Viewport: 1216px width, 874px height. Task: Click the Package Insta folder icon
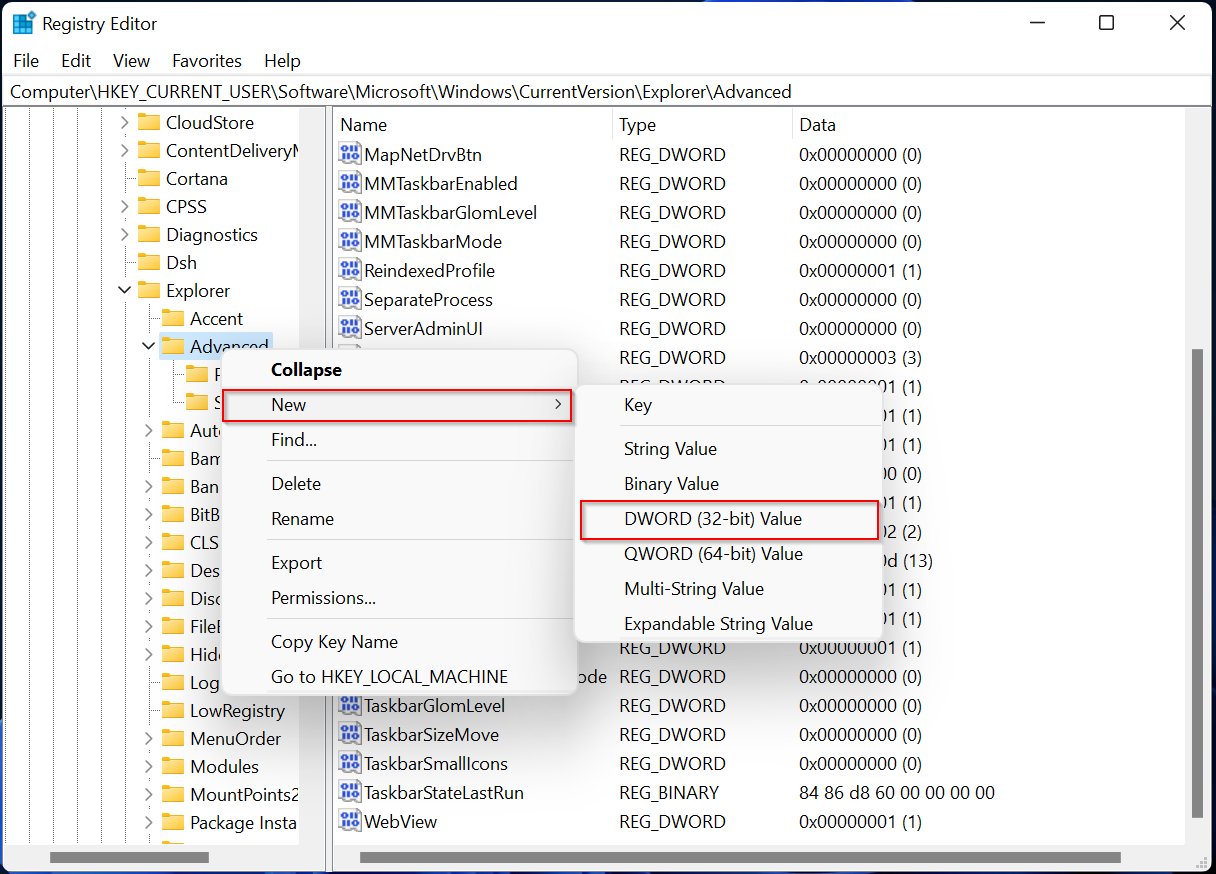173,822
